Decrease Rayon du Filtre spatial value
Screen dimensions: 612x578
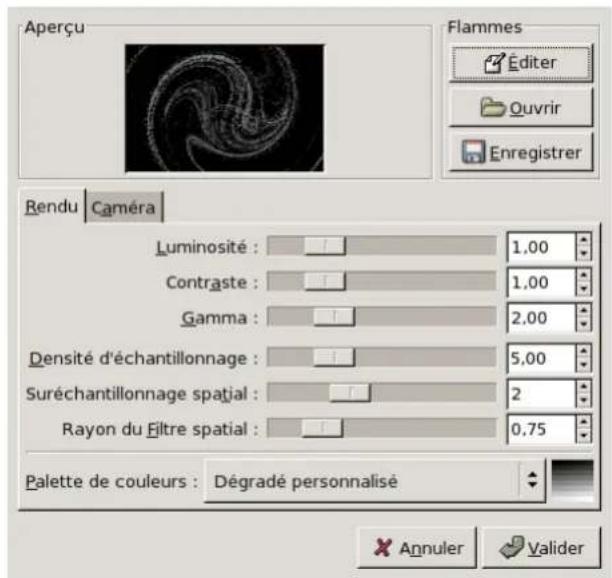[x=584, y=436]
